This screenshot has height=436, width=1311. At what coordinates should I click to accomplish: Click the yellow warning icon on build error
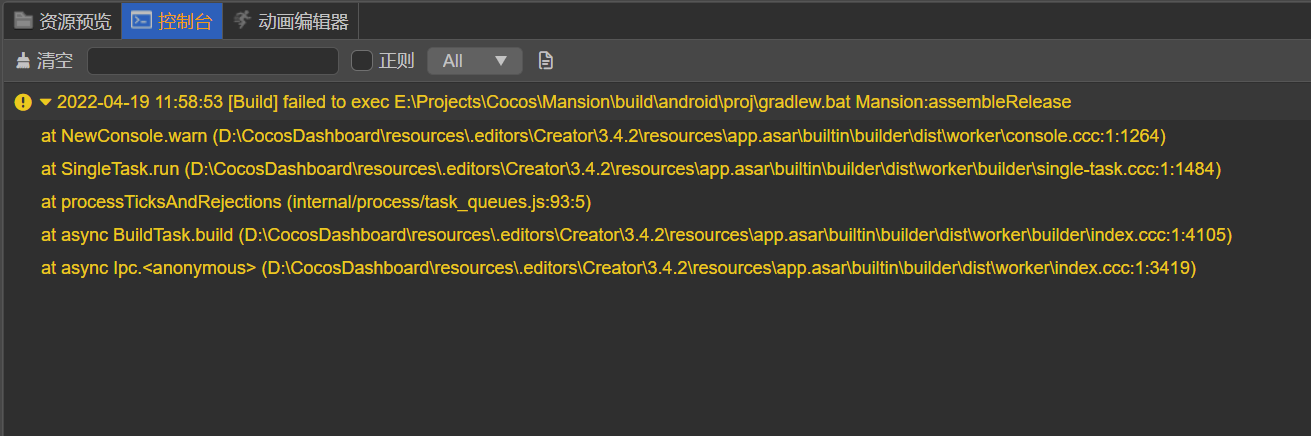(23, 102)
